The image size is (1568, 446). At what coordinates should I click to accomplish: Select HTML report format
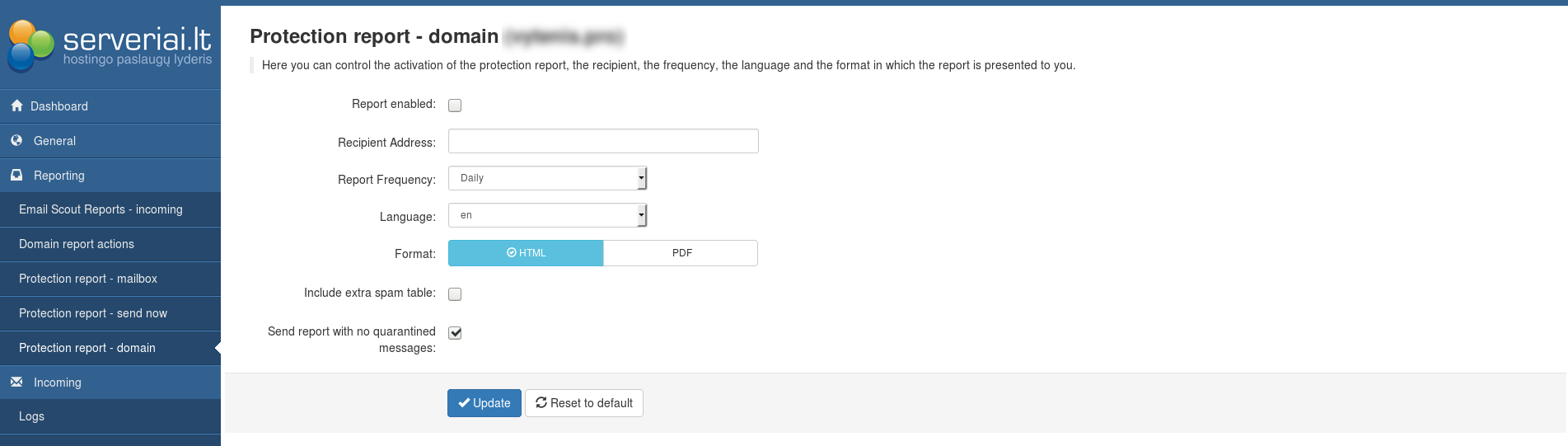tap(526, 253)
